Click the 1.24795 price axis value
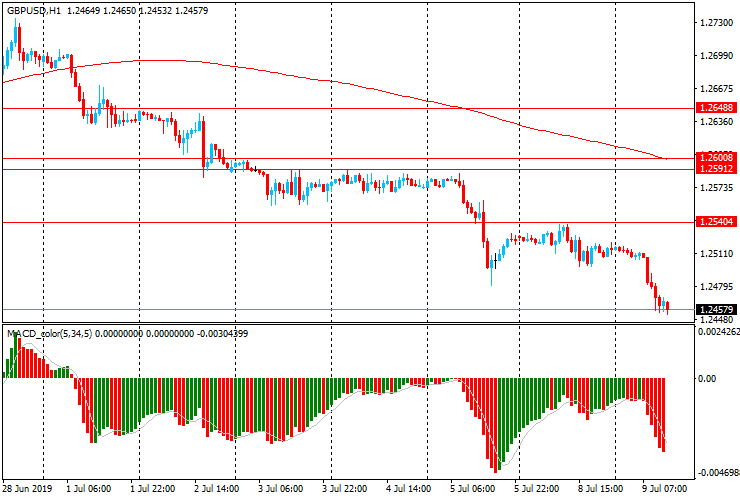Screen dimensions: 740x500 coord(717,287)
